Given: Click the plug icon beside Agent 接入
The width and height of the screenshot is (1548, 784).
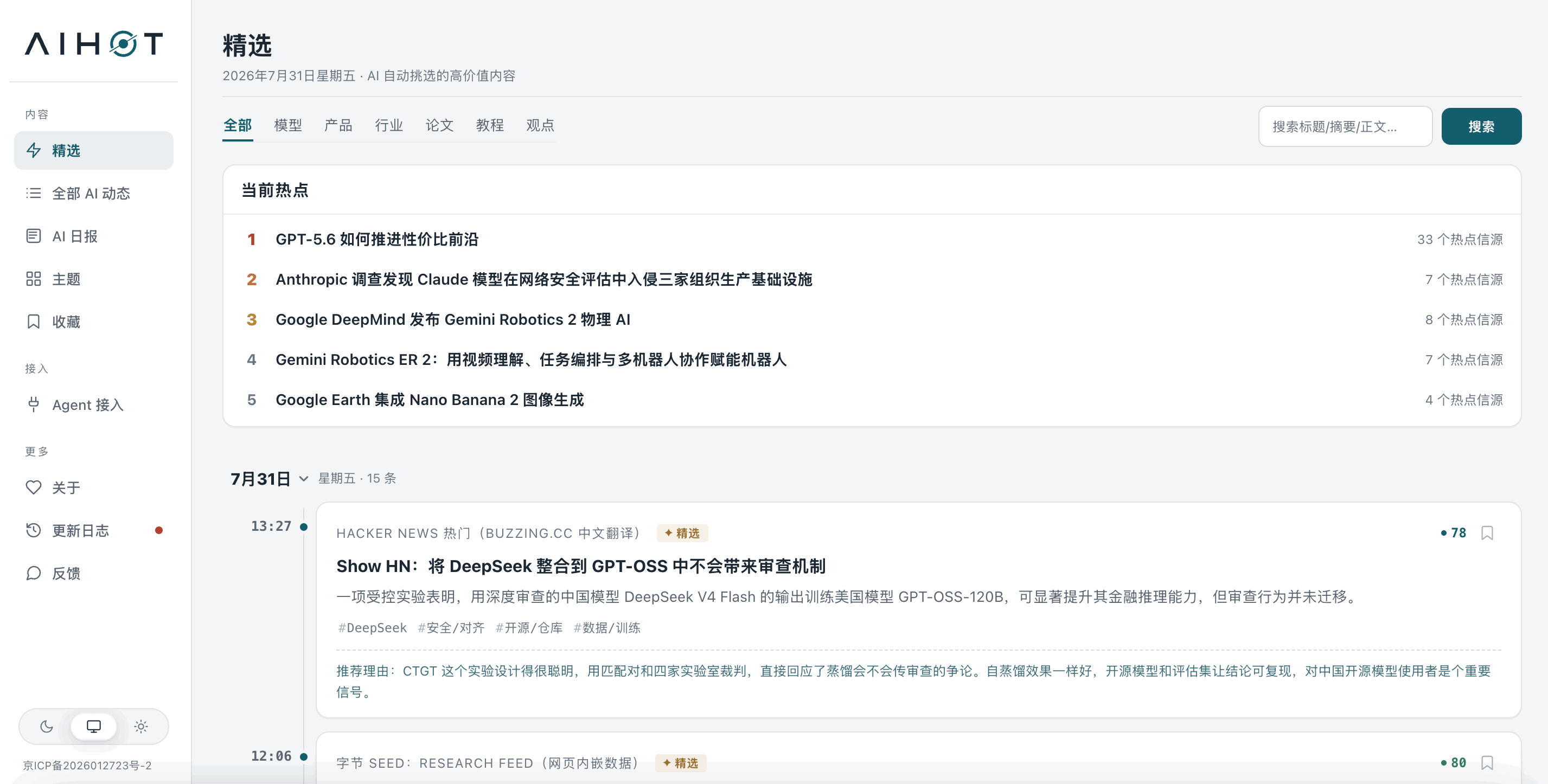Looking at the screenshot, I should pyautogui.click(x=34, y=404).
